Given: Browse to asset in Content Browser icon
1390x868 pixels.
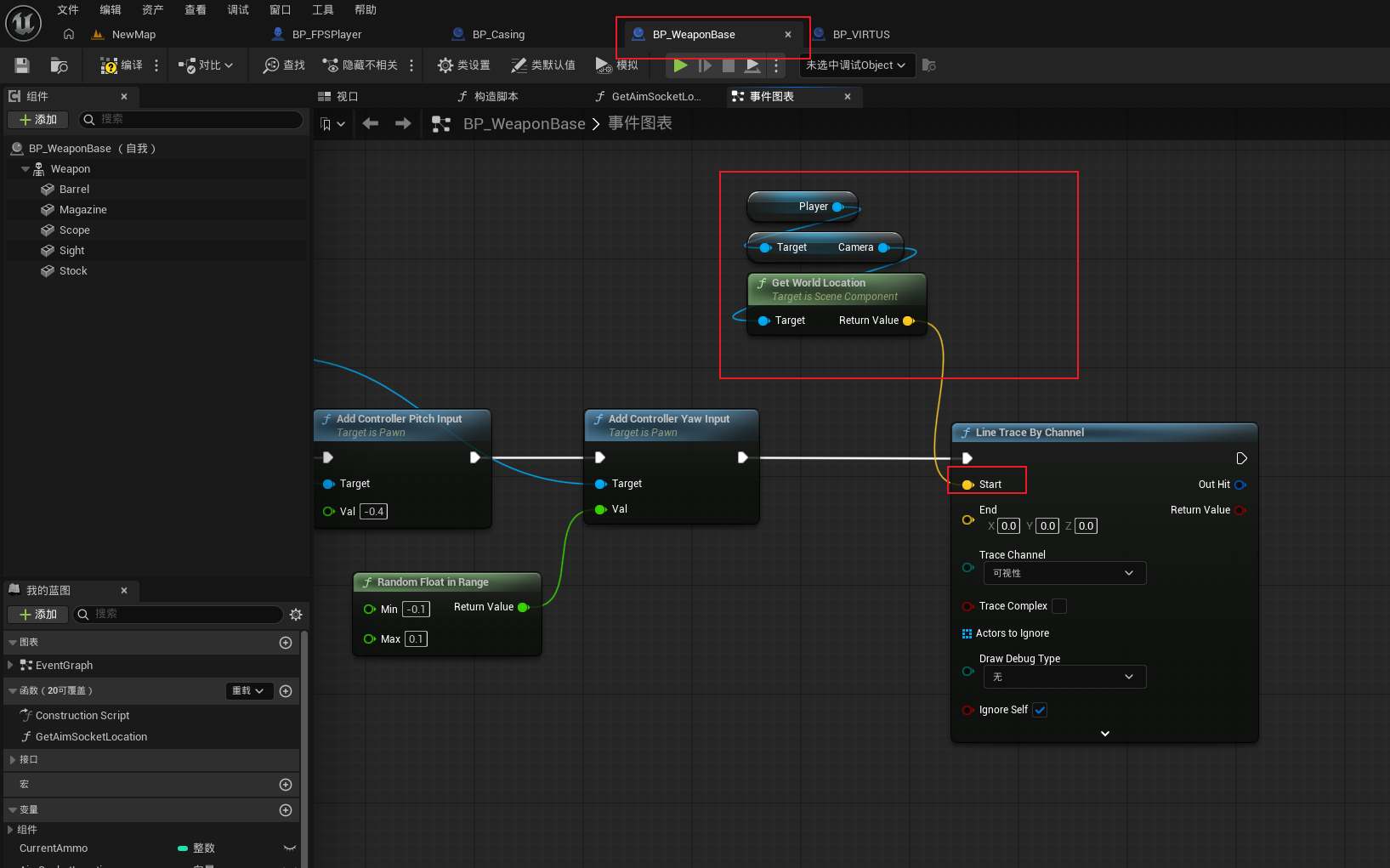Looking at the screenshot, I should (59, 65).
